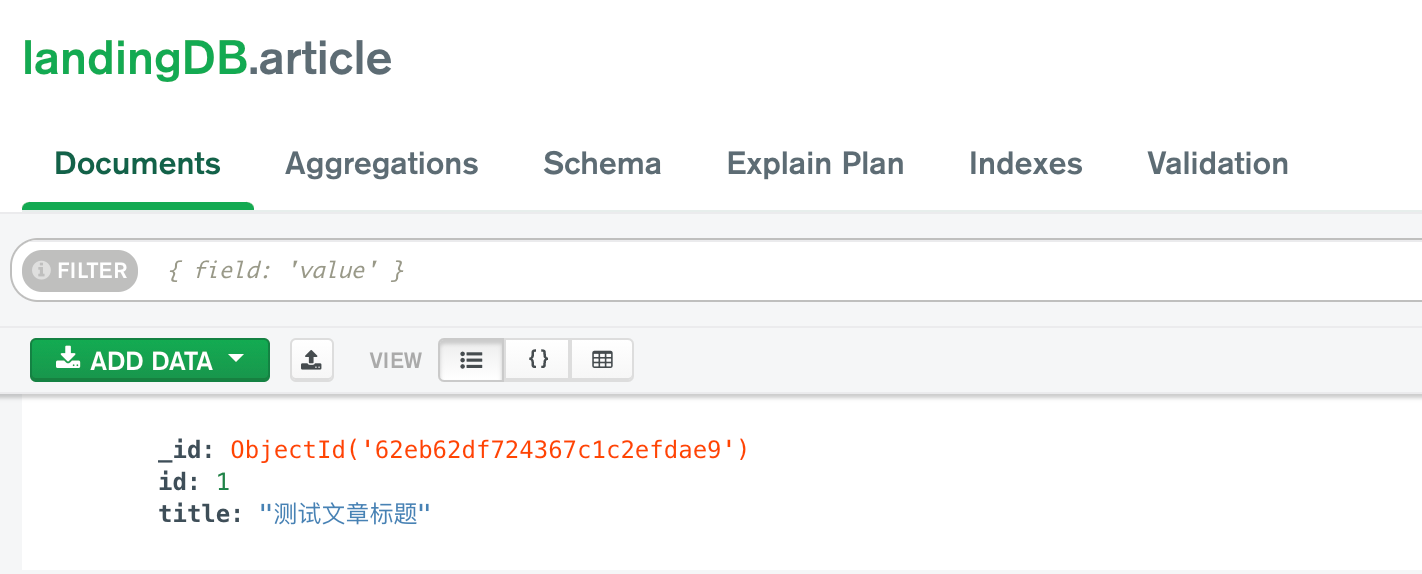Screen dimensions: 1422x574
Task: Click the ObjectId value of _id
Action: pos(489,451)
